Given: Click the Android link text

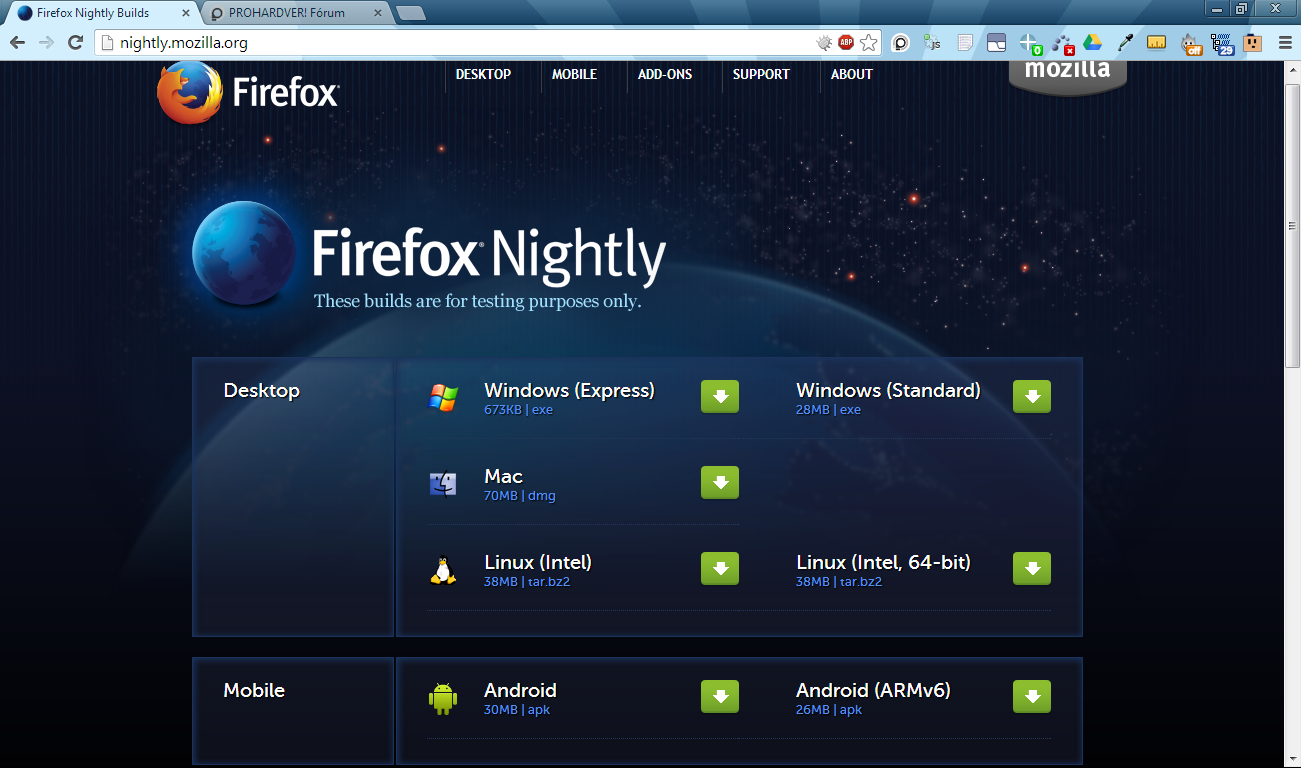Looking at the screenshot, I should (x=520, y=690).
